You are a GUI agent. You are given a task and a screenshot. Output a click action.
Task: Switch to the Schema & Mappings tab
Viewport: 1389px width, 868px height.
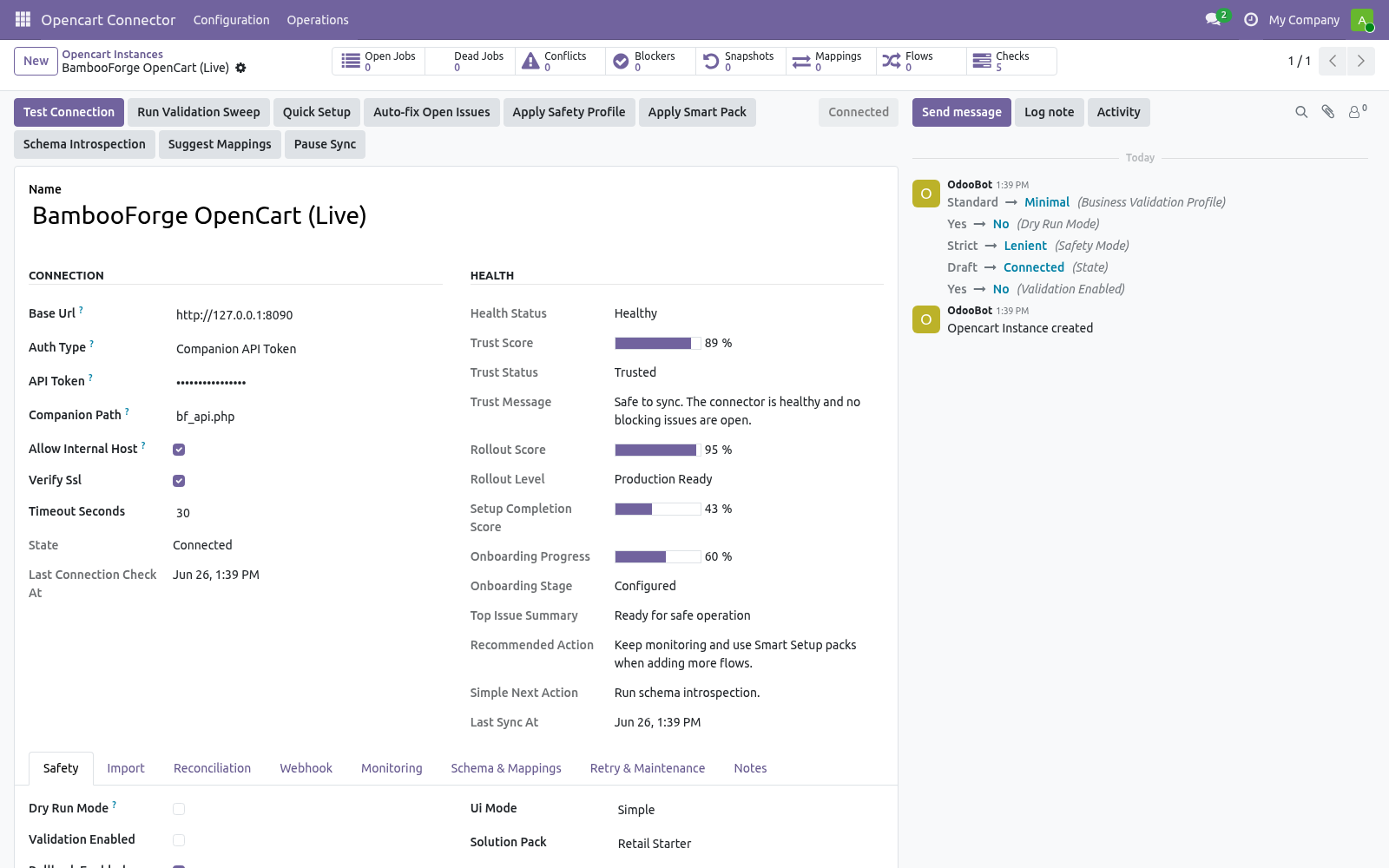506,768
